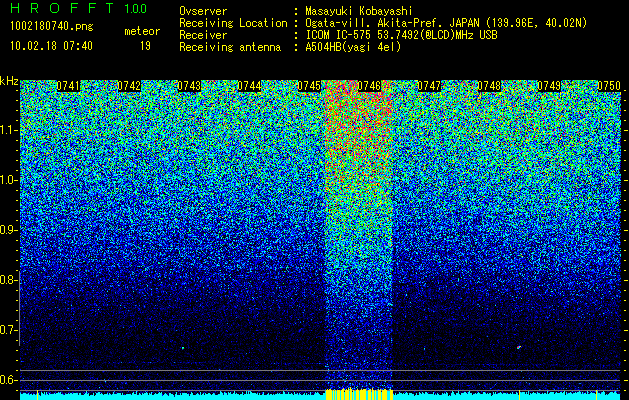
Task: Select the Ogata-vill. Akita-Pref. JAPAN location text
Action: point(446,23)
